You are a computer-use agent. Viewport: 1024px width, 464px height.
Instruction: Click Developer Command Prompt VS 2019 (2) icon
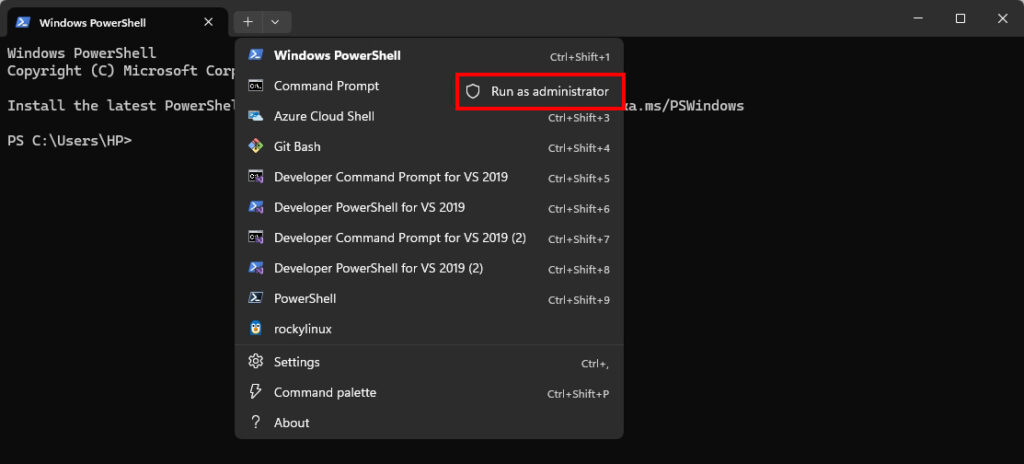[255, 237]
